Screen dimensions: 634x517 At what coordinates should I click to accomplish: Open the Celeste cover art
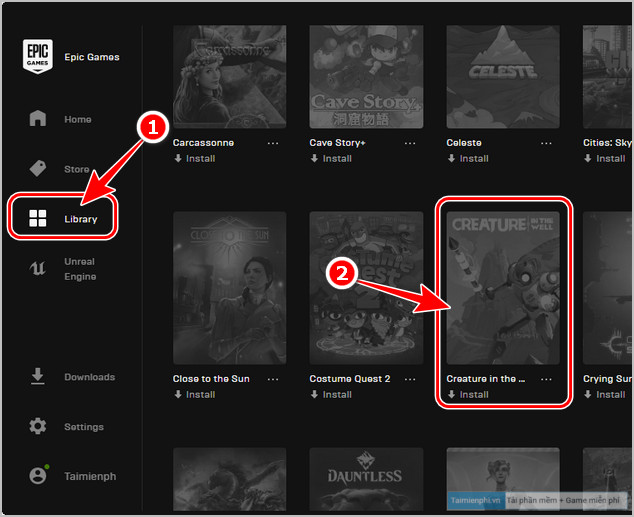point(503,77)
